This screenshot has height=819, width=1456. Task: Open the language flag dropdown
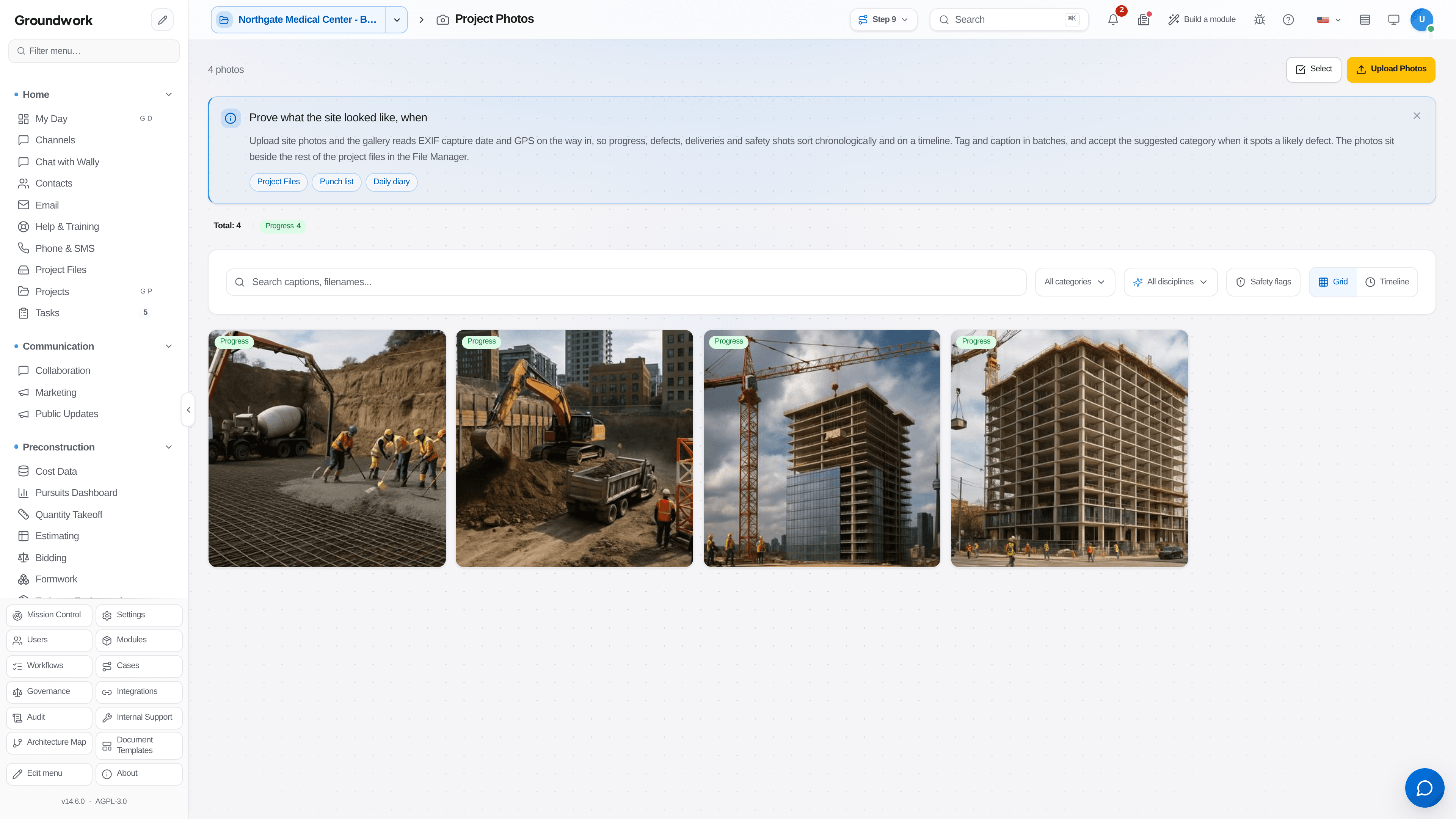[x=1329, y=20]
